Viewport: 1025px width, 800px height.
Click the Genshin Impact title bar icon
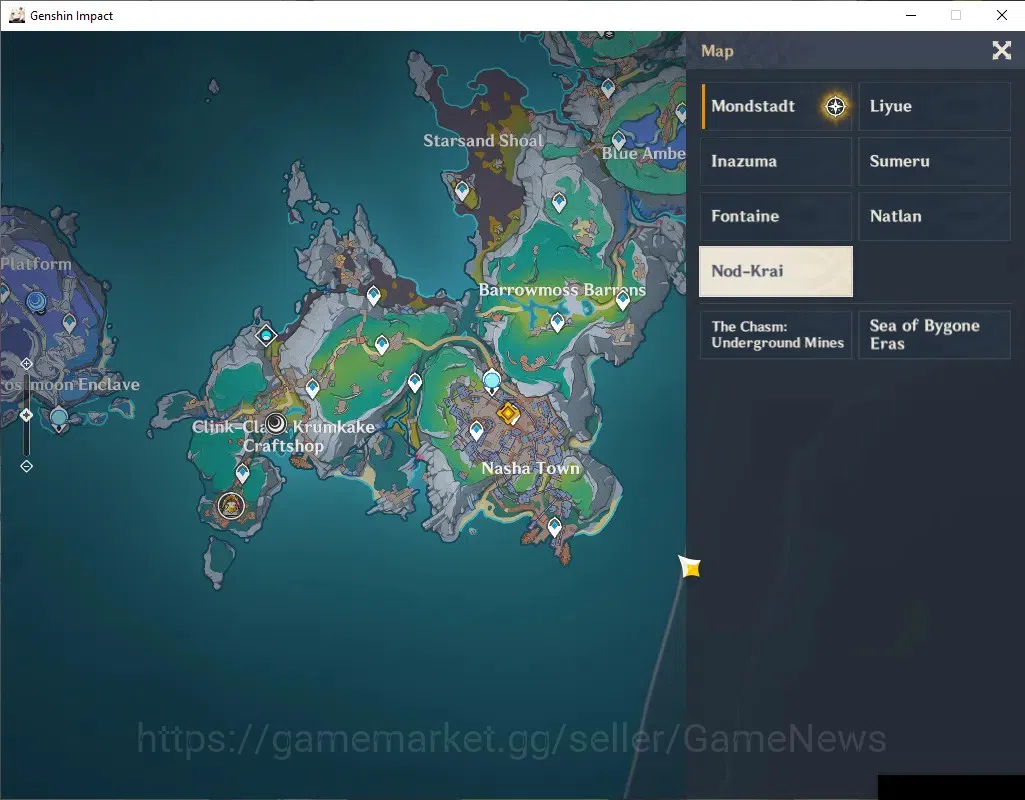click(x=17, y=15)
